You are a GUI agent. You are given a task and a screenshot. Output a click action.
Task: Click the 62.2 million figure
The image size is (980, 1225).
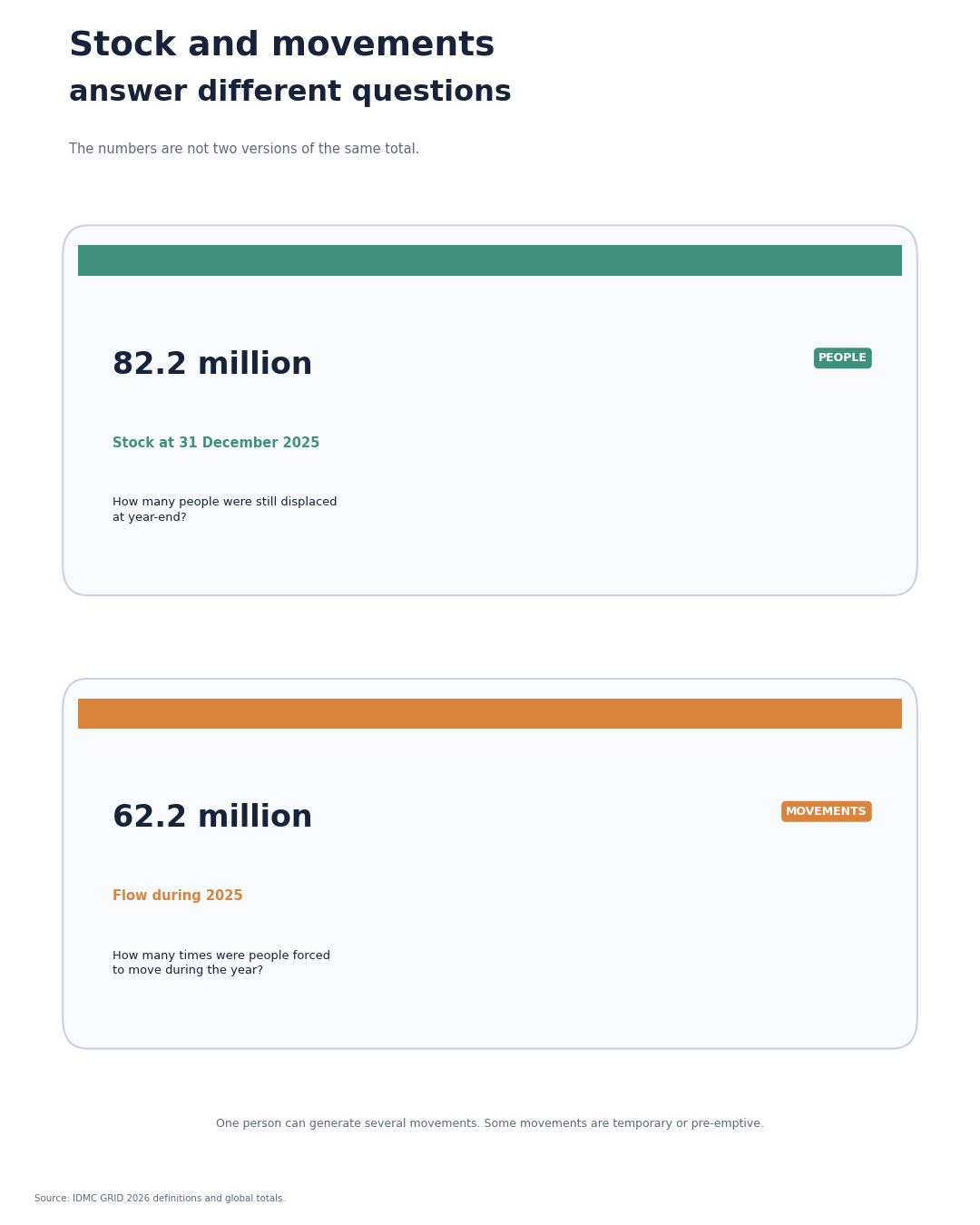click(x=212, y=818)
